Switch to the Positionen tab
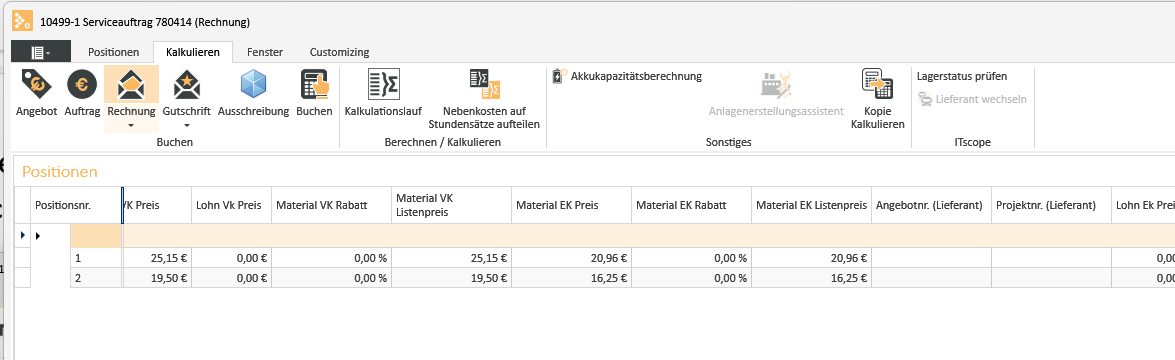This screenshot has width=1175, height=360. click(x=114, y=52)
